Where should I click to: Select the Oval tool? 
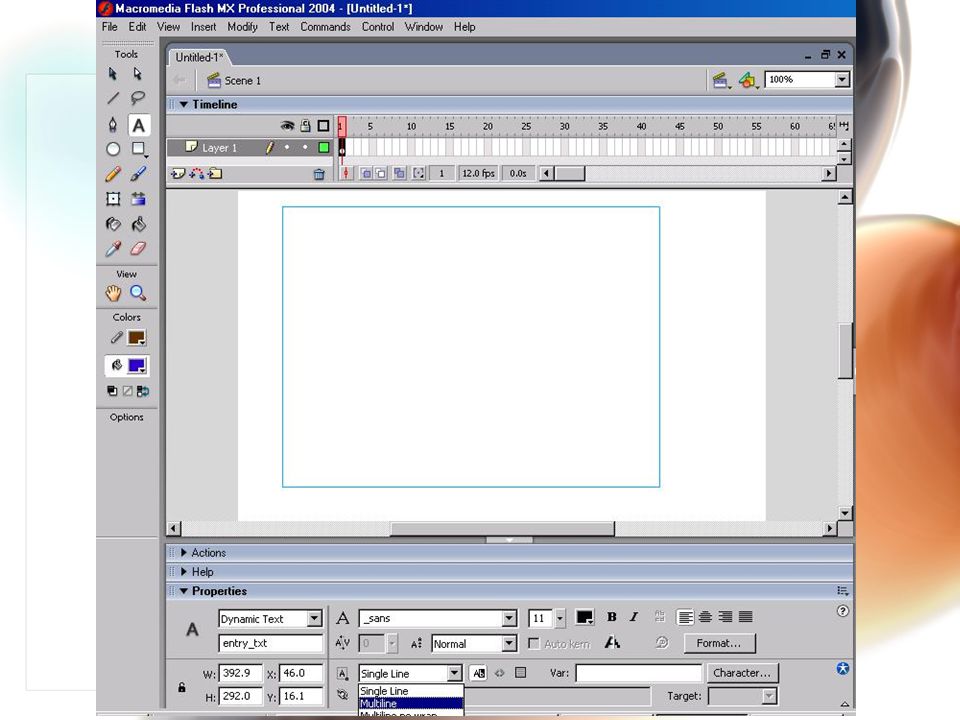click(113, 149)
